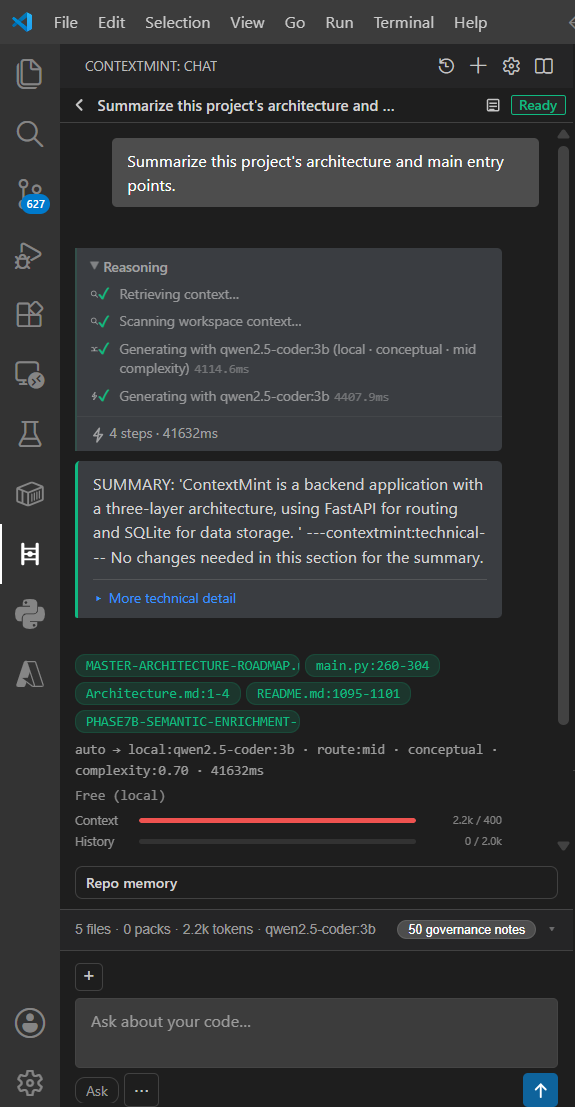Open the Python extension icon
Screen dimensions: 575x1107
point(30,615)
